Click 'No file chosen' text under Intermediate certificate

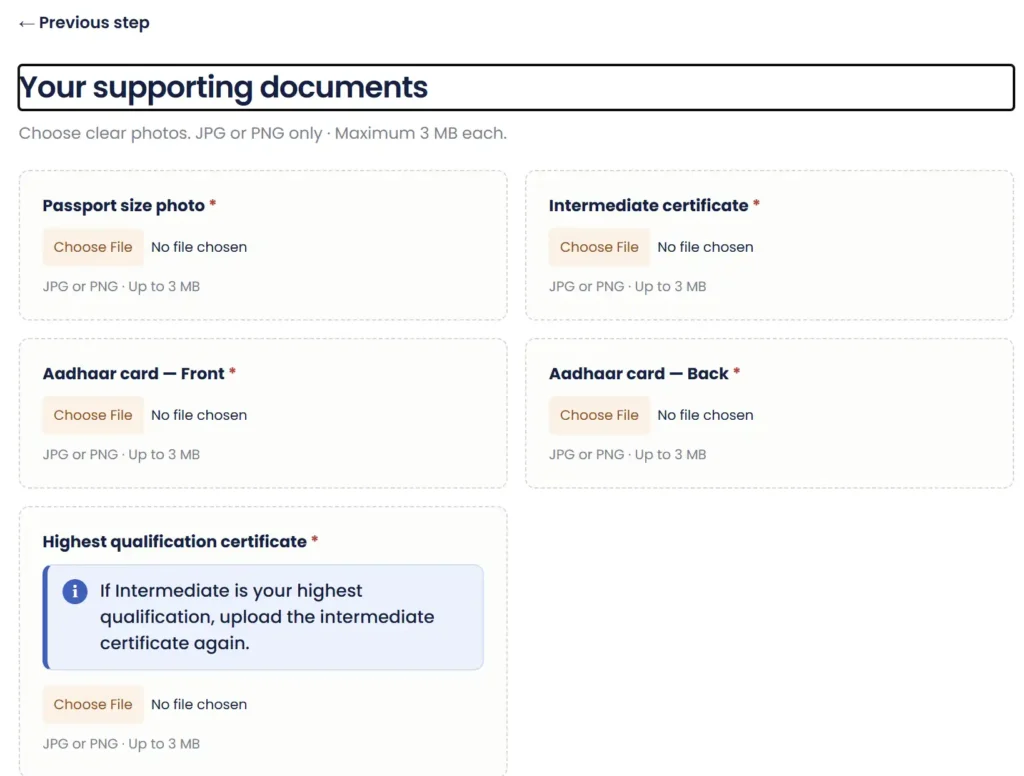pyautogui.click(x=705, y=247)
